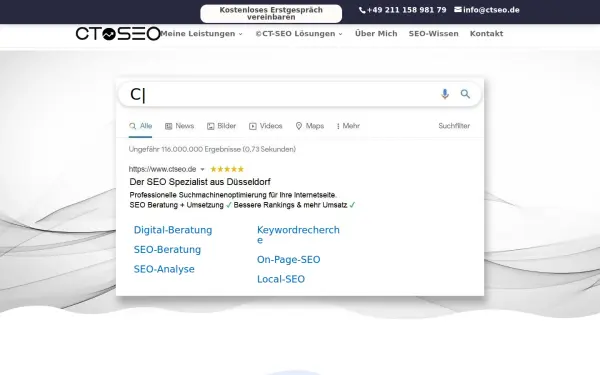
Task: Click the News tab icon
Action: tap(168, 126)
